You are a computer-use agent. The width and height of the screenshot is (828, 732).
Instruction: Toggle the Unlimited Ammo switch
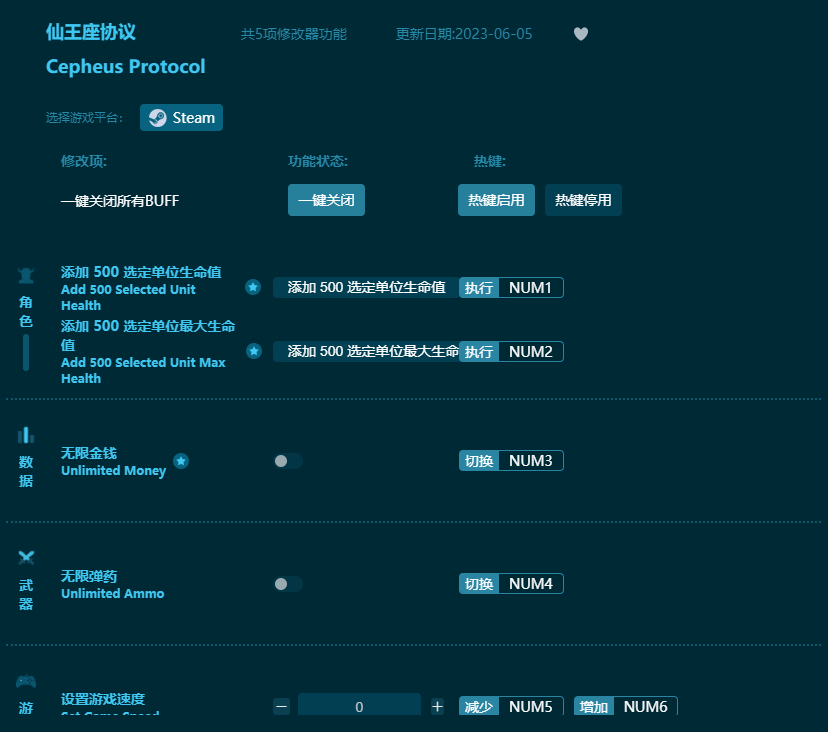point(288,583)
